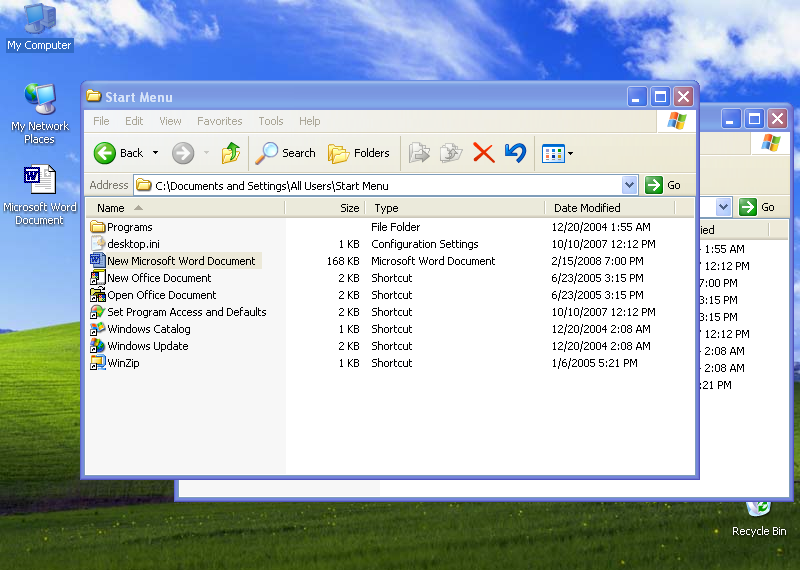The width and height of the screenshot is (800, 570).
Task: Select the desktop.ini file icon
Action: (x=97, y=243)
